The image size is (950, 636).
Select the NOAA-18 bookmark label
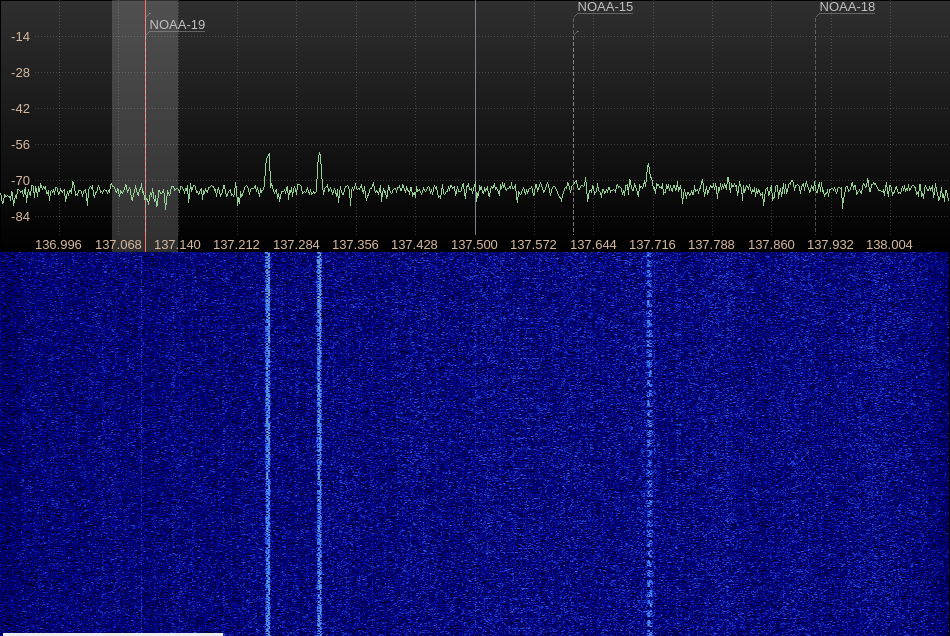(x=847, y=7)
